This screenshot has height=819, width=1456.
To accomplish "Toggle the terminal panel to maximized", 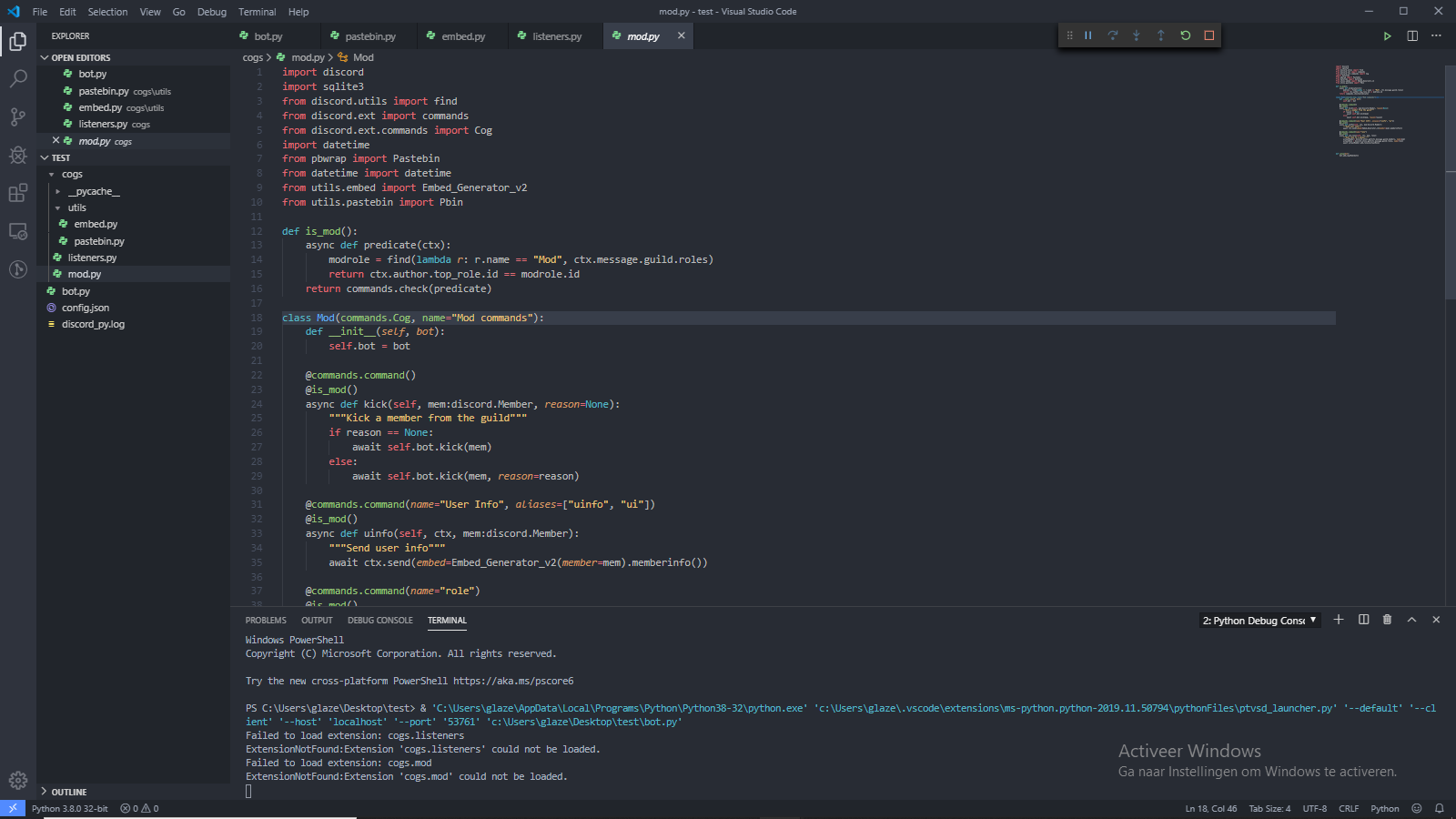I will pyautogui.click(x=1411, y=620).
